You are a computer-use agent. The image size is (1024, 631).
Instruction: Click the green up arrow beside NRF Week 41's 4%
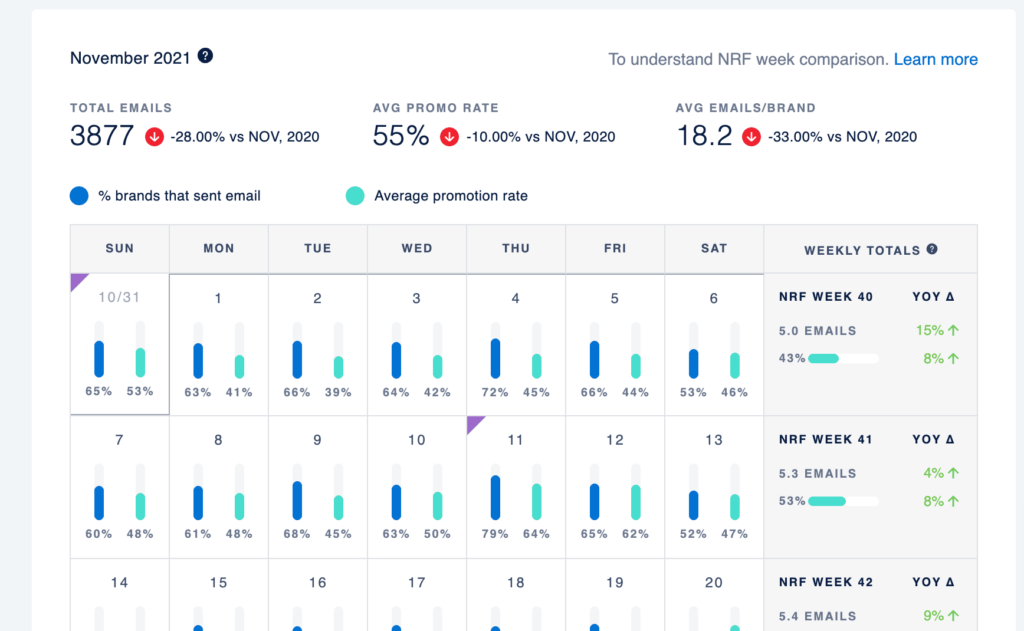click(x=953, y=473)
